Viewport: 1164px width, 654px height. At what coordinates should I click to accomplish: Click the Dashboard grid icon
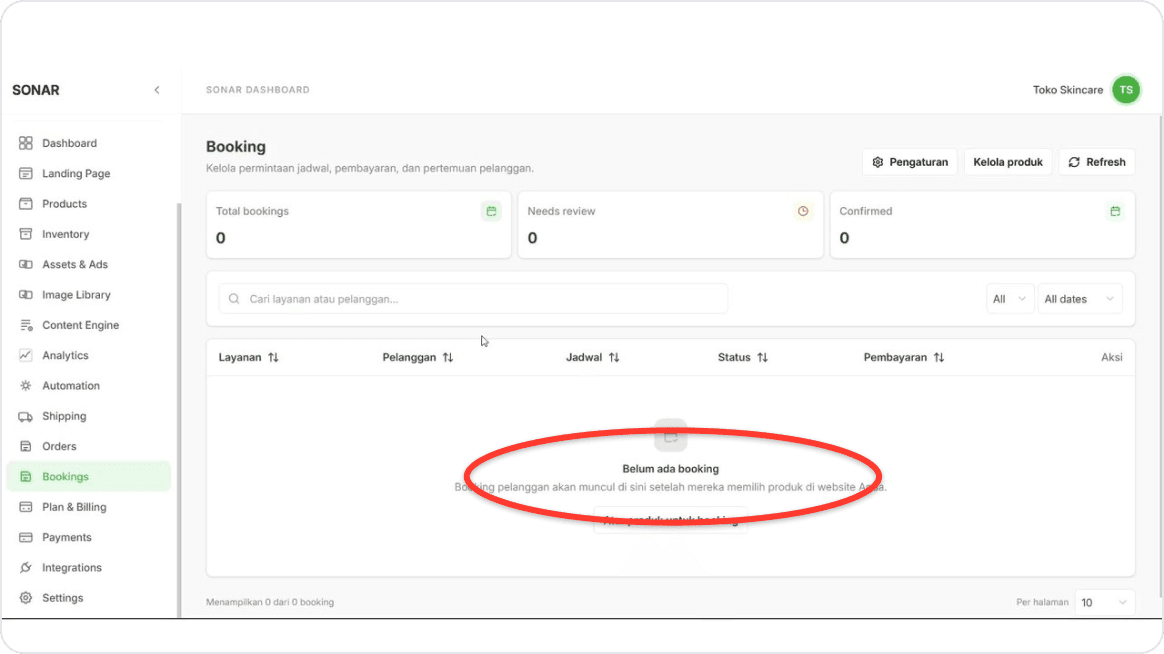[25, 143]
